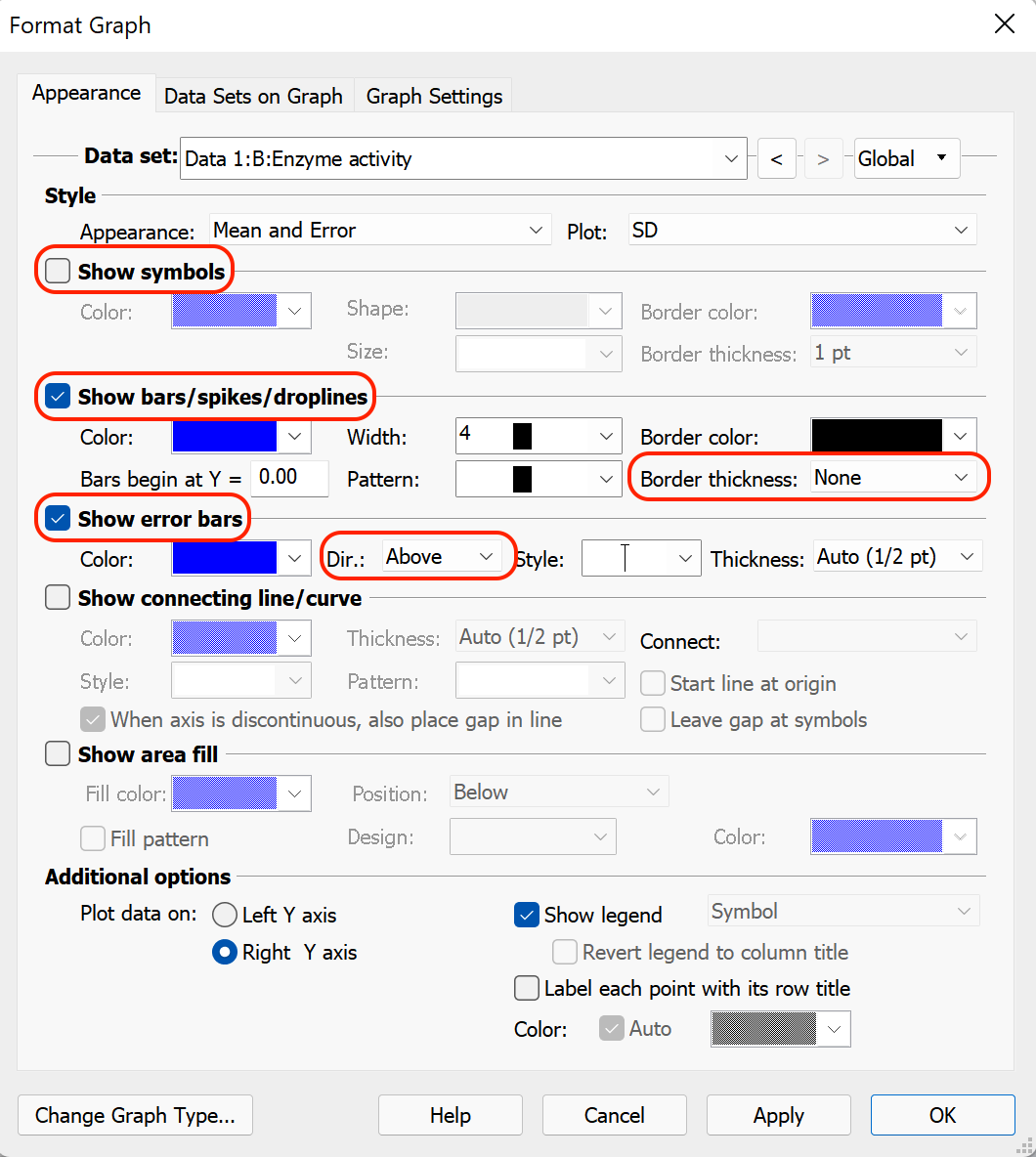
Task: Close the Format Graph dialog
Action: (x=1004, y=24)
